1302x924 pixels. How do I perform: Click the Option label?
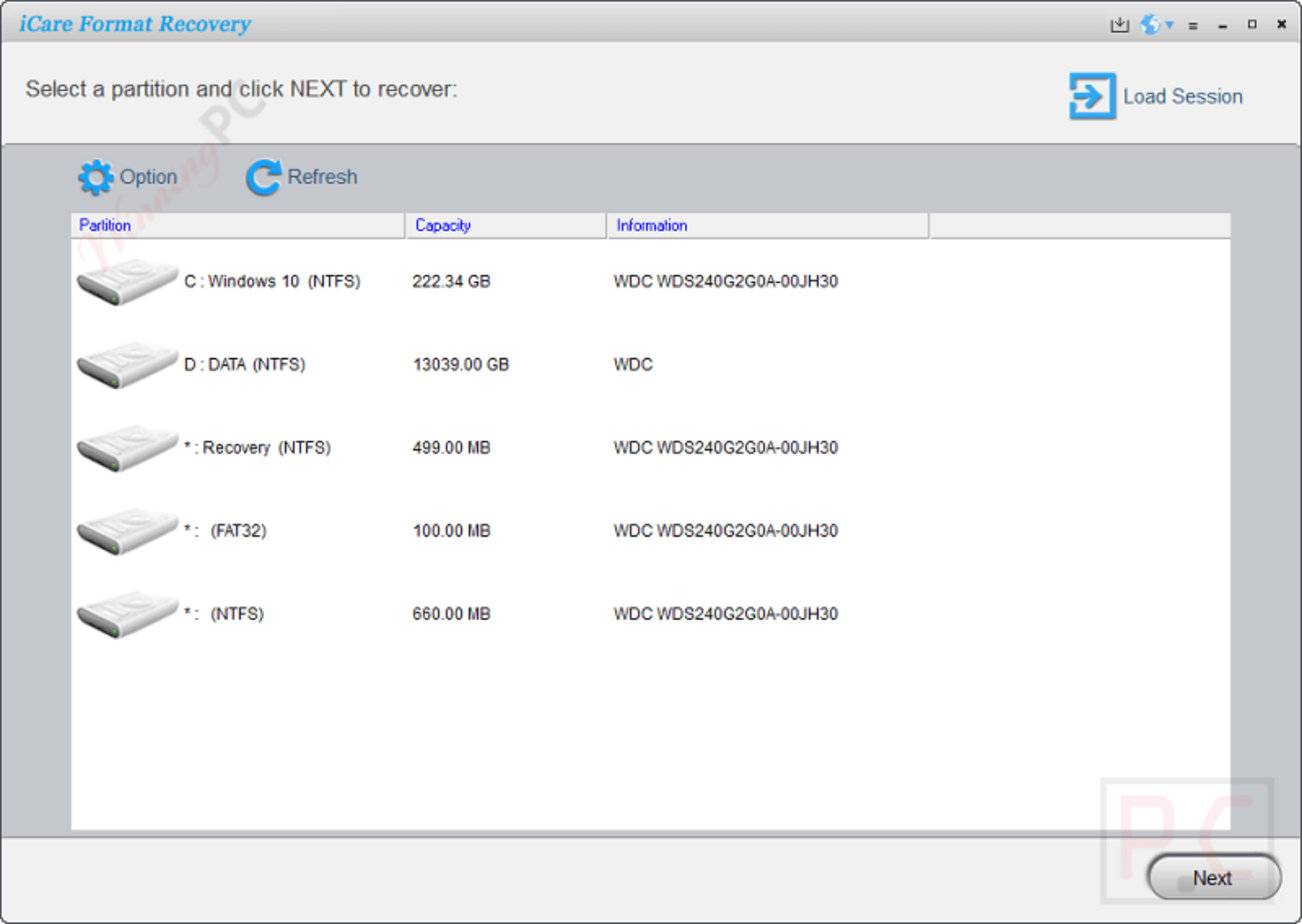click(149, 177)
